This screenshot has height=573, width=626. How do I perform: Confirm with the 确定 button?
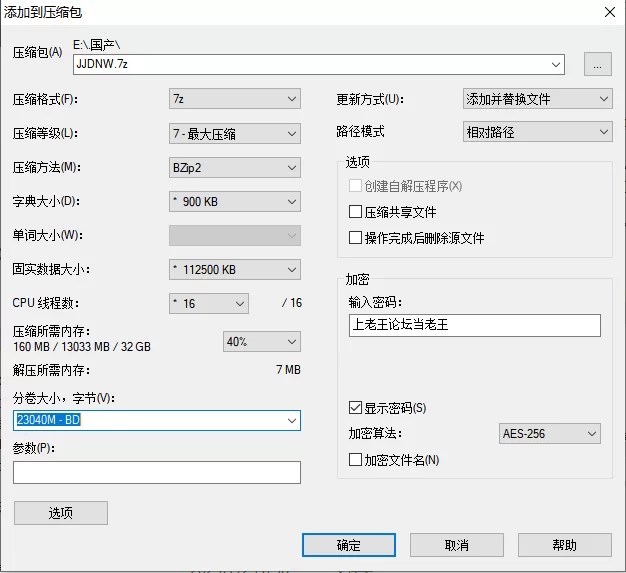click(349, 545)
